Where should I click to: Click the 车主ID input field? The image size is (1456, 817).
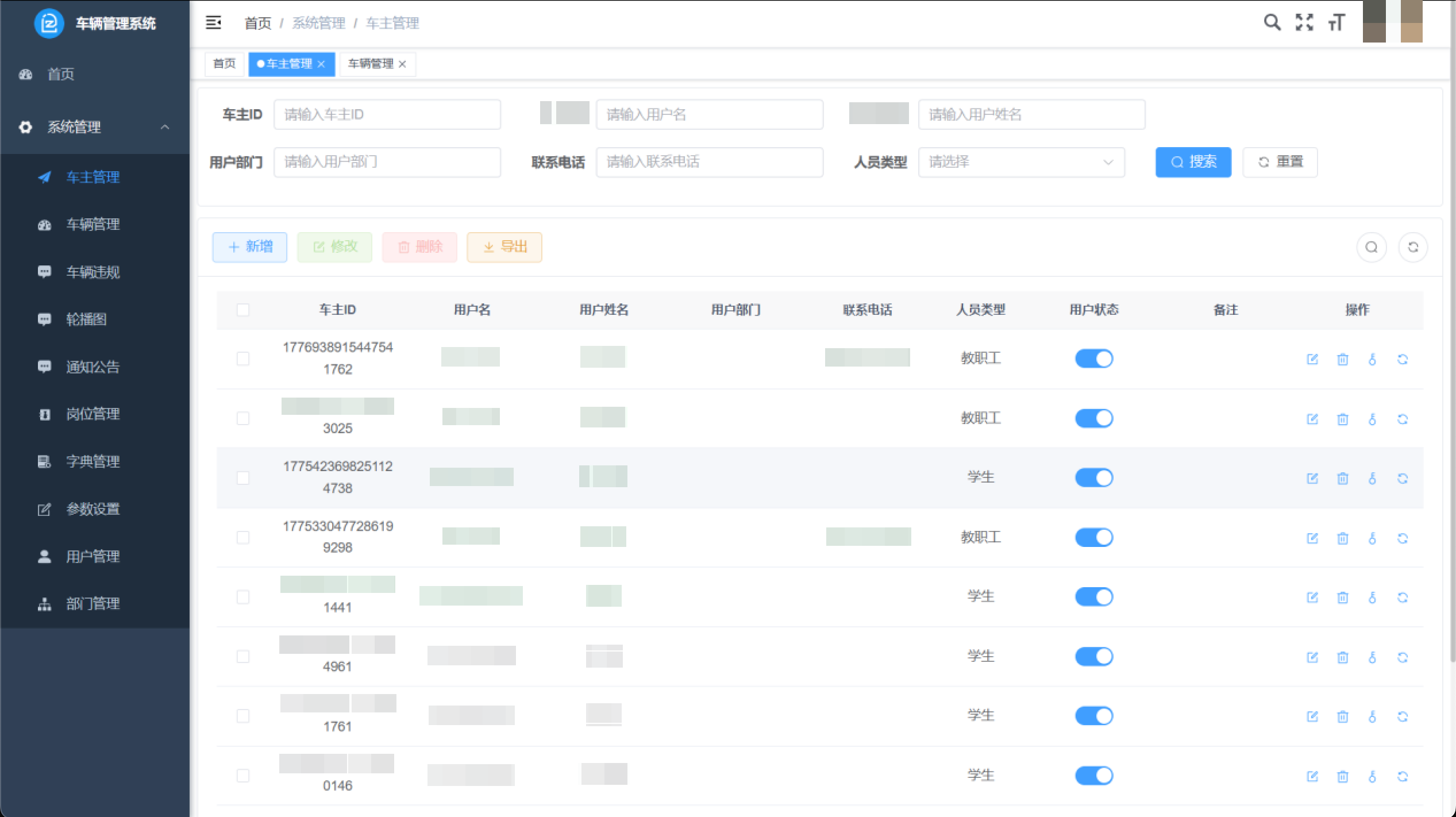pos(387,114)
